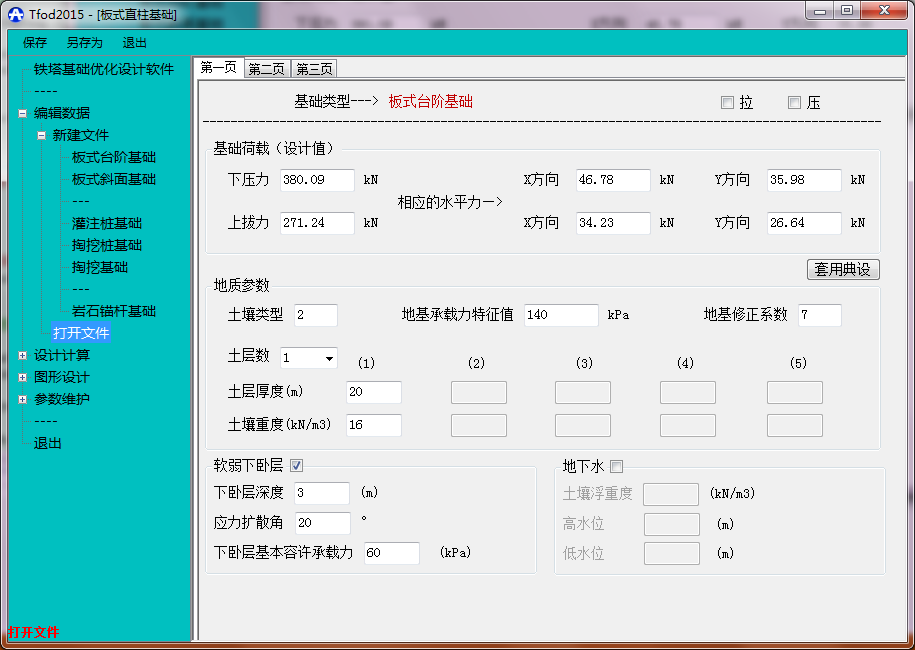
Task: Select 板式斜面基础 in the tree
Action: point(114,179)
